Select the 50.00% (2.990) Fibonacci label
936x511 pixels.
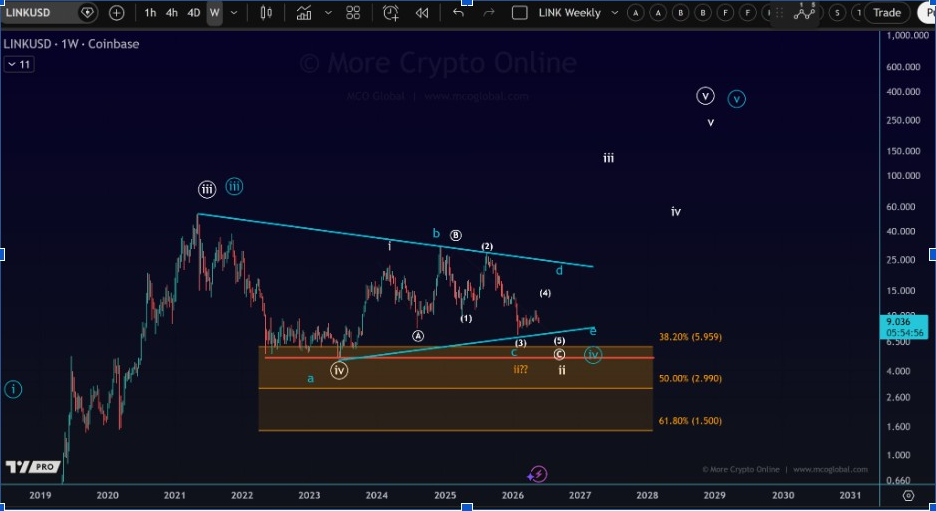[x=690, y=378]
